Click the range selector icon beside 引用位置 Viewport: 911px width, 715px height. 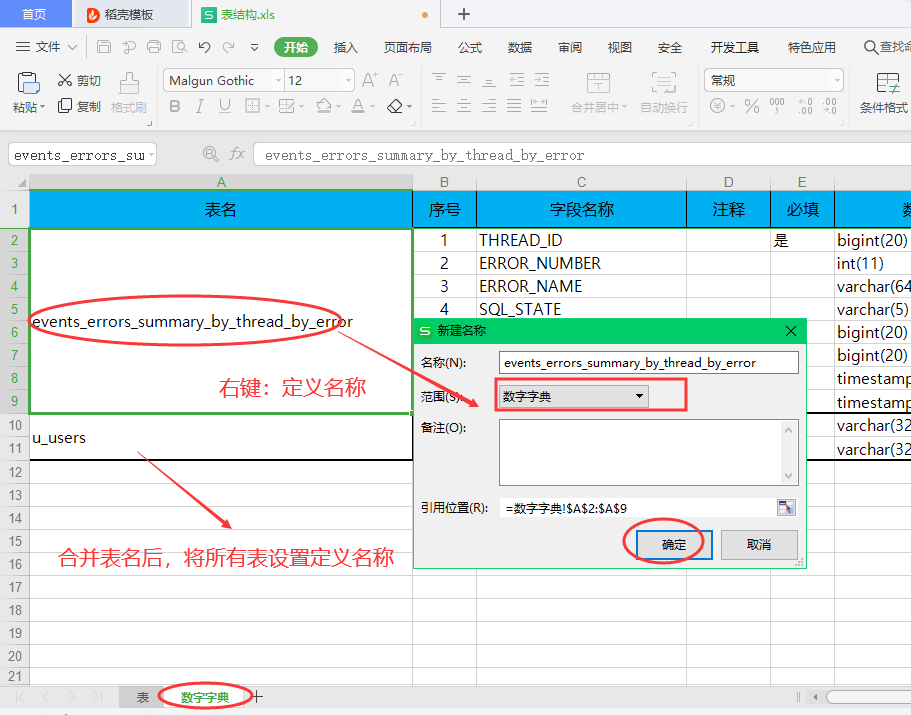coord(786,507)
